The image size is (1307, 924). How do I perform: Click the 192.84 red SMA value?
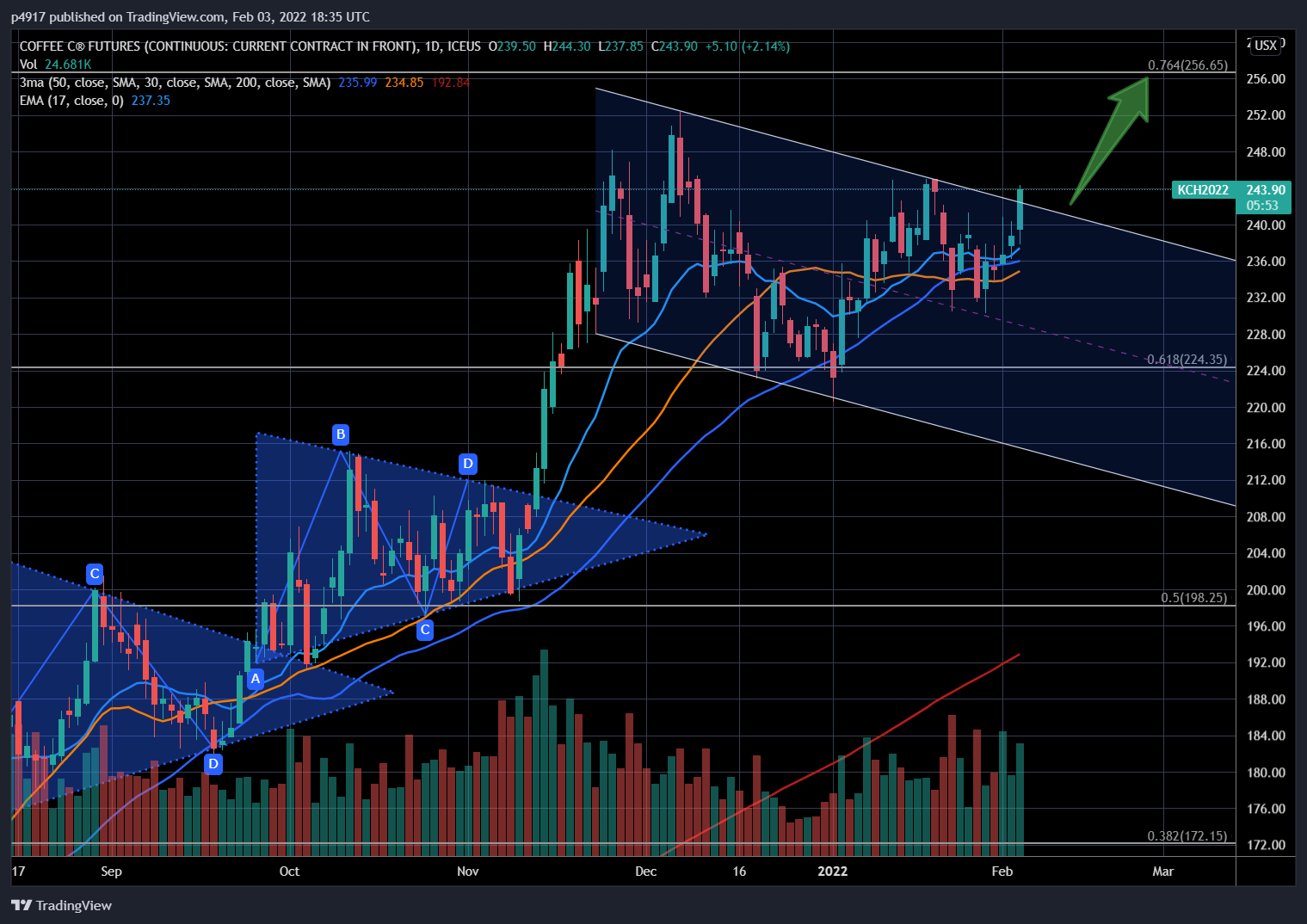[x=451, y=83]
